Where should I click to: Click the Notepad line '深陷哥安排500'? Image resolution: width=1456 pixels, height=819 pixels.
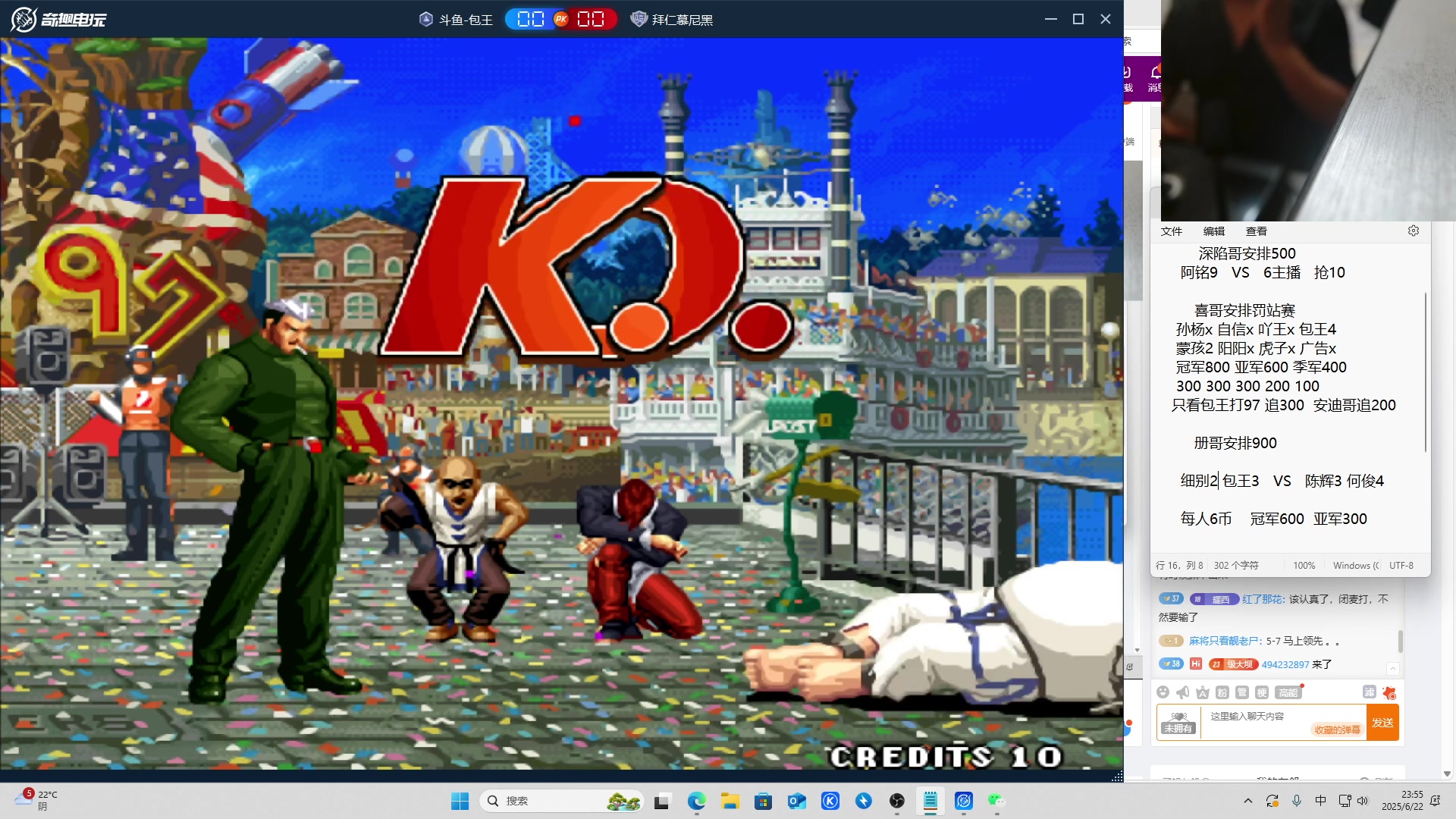coord(1247,253)
